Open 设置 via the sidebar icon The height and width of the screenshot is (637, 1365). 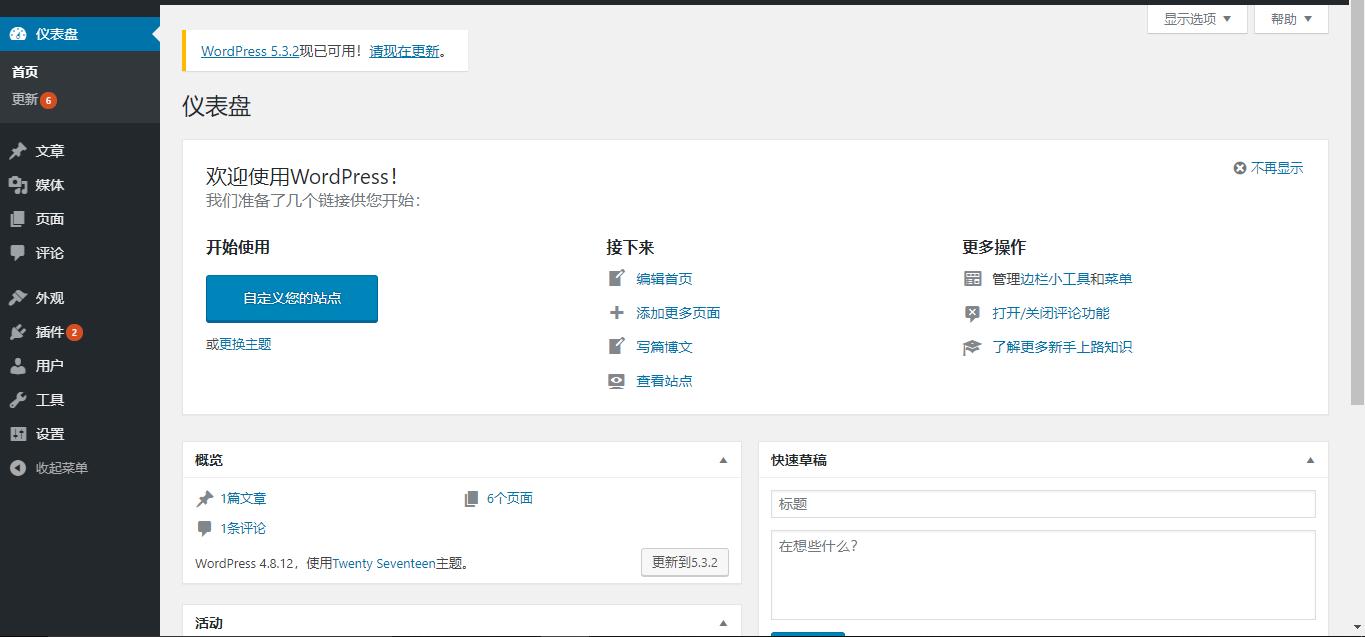coord(20,433)
